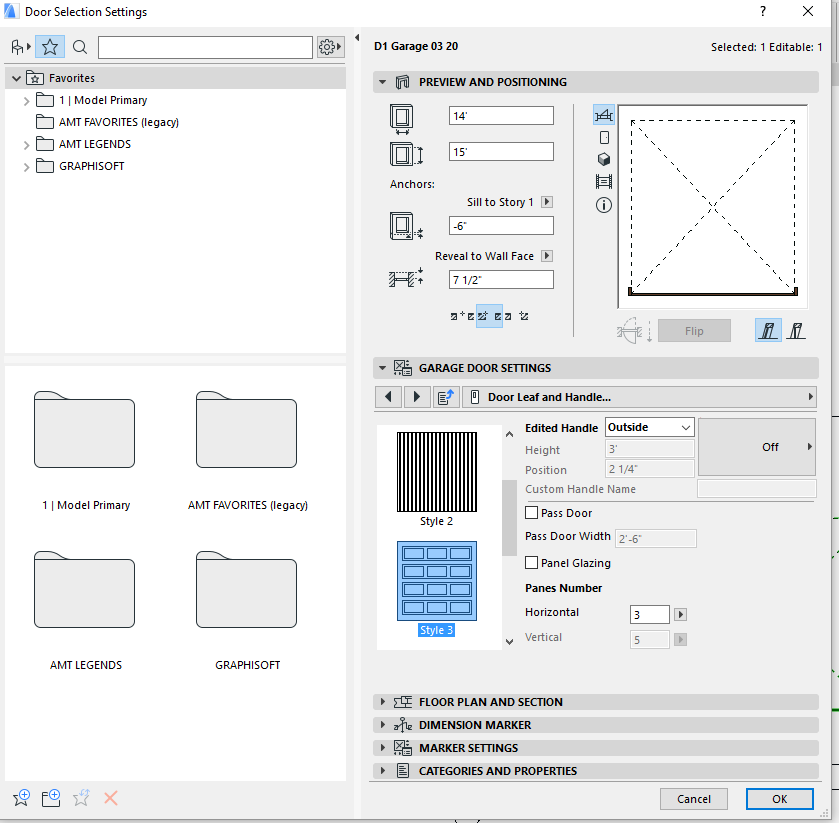Toggle the Favorites star view button
The height and width of the screenshot is (823, 839).
pos(50,47)
